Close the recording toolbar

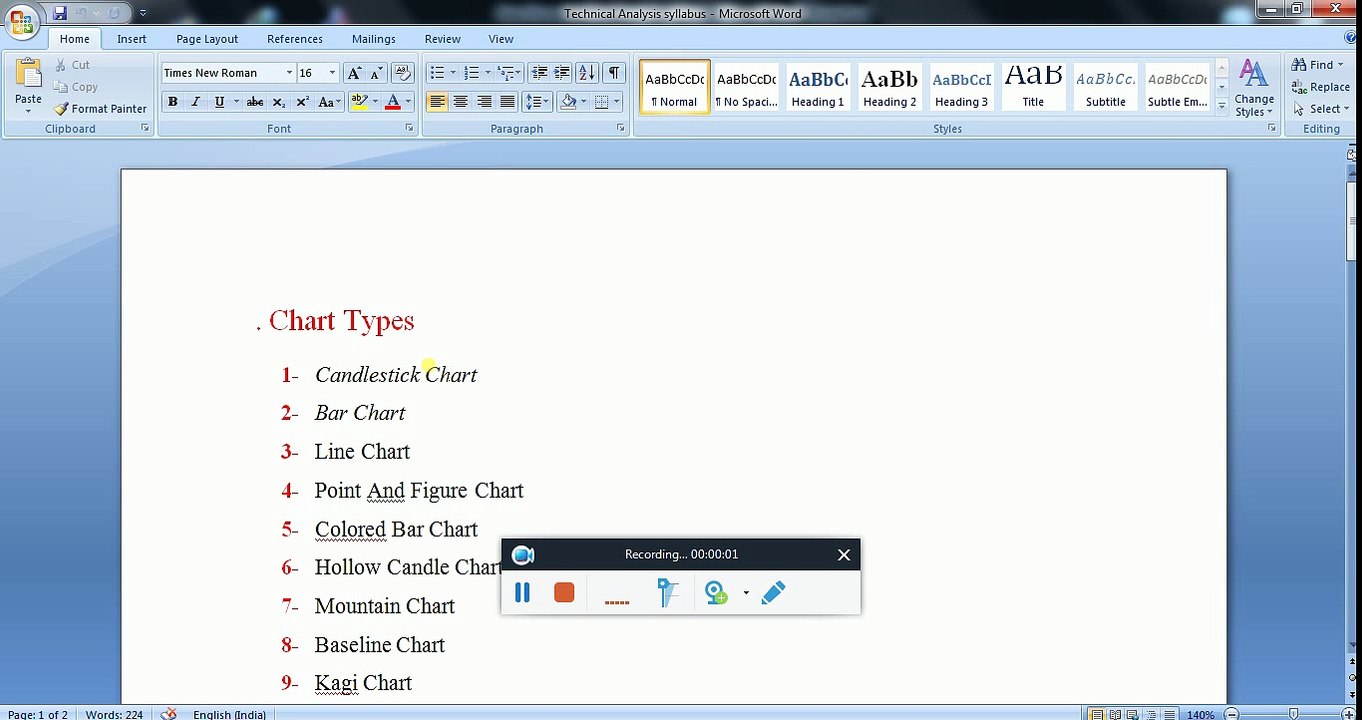pyautogui.click(x=844, y=555)
